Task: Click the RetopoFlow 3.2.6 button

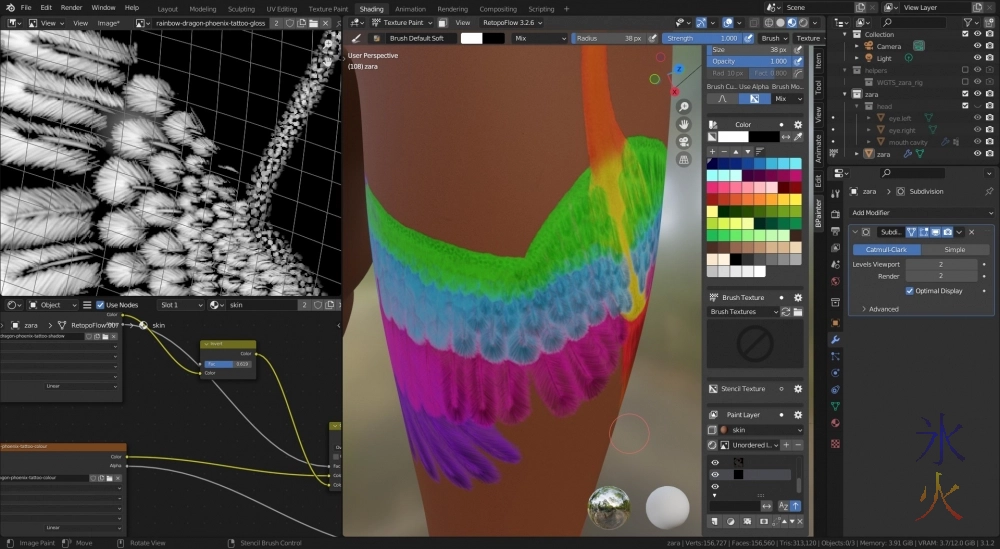Action: [511, 22]
